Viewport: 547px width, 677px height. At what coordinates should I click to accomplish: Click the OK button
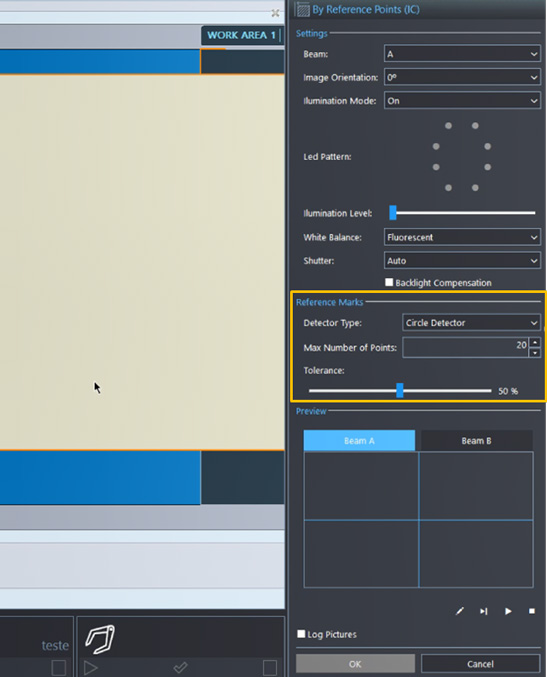pyautogui.click(x=355, y=664)
